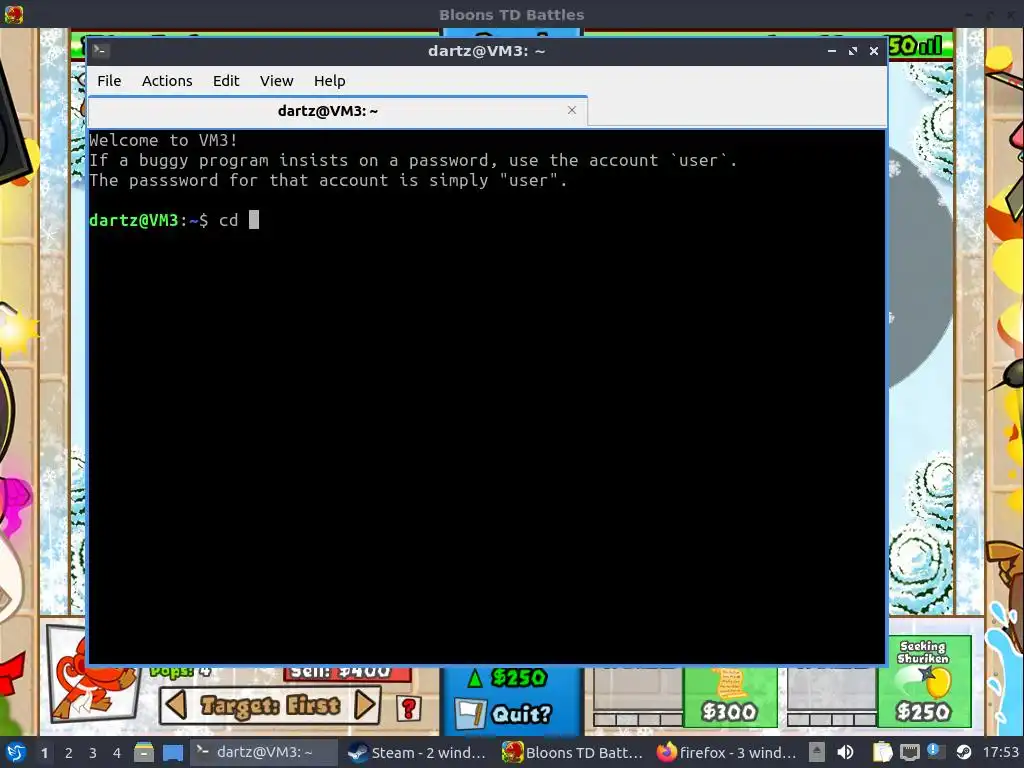Open the Help menu
The width and height of the screenshot is (1024, 768).
329,81
